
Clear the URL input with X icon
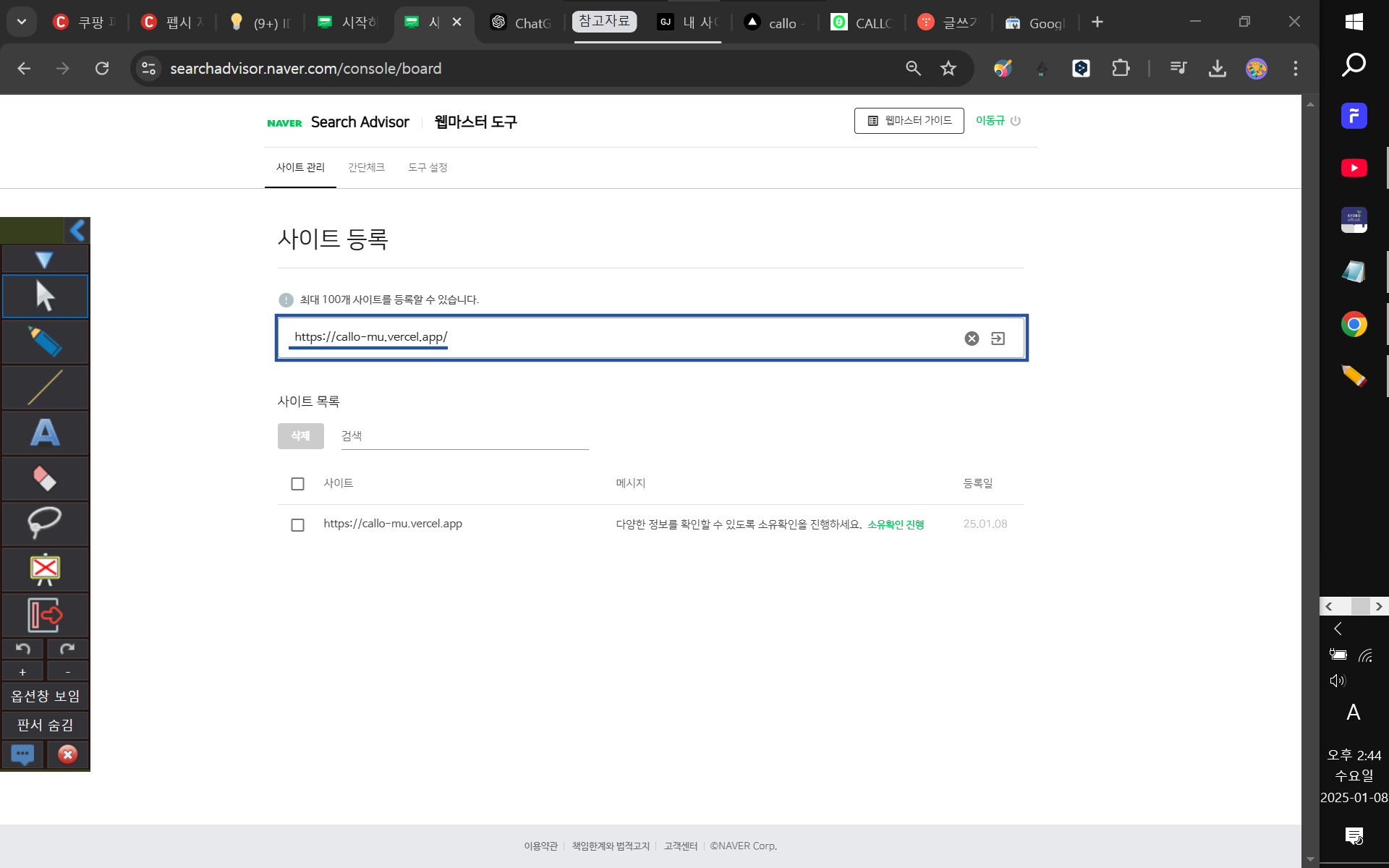[x=972, y=338]
